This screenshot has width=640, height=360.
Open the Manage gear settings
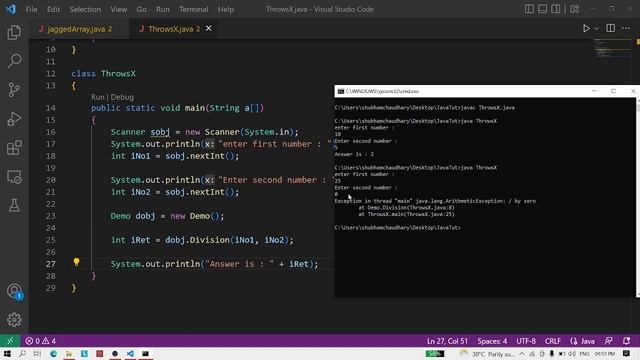[14, 320]
